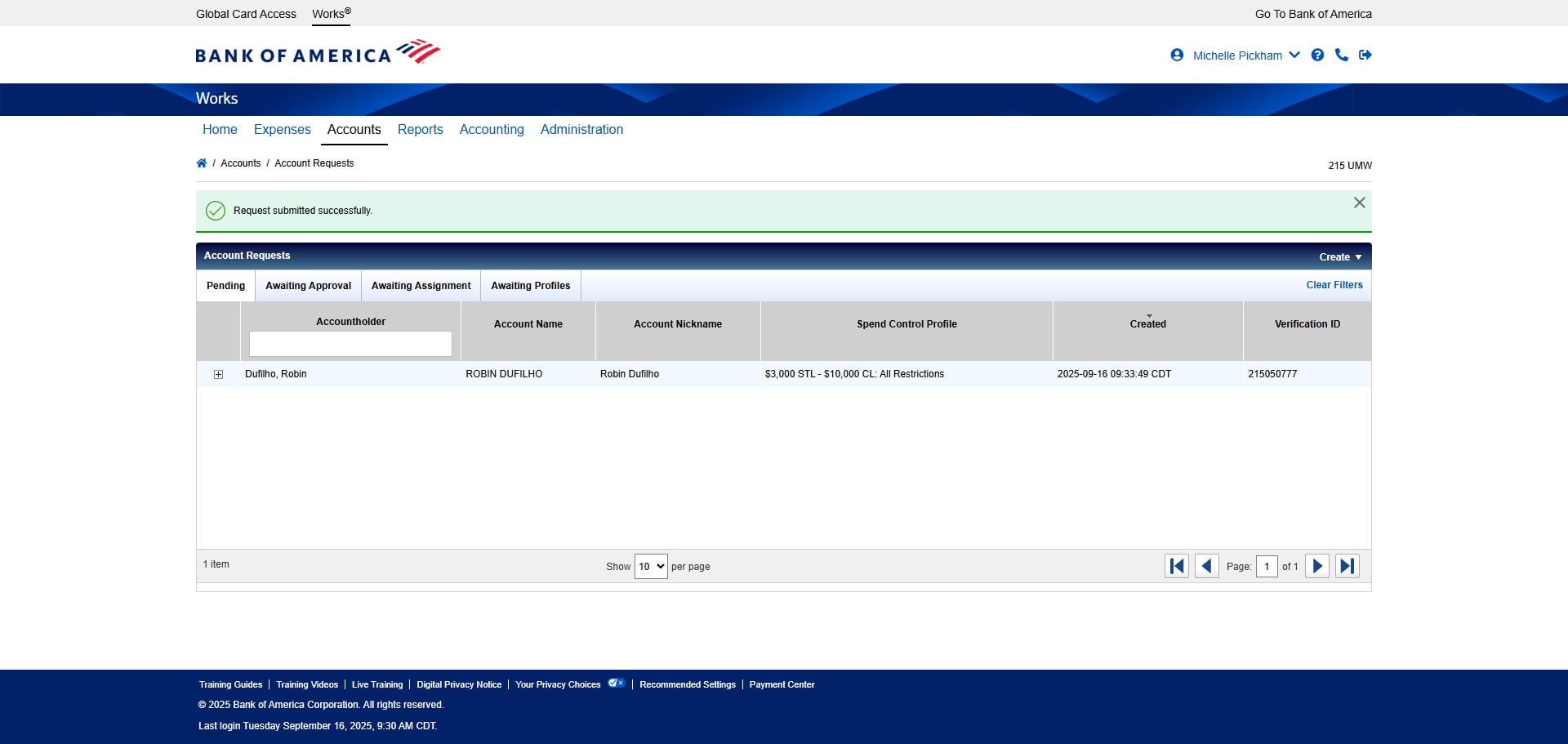
Task: Click Go To Bank of America link
Action: [x=1313, y=14]
